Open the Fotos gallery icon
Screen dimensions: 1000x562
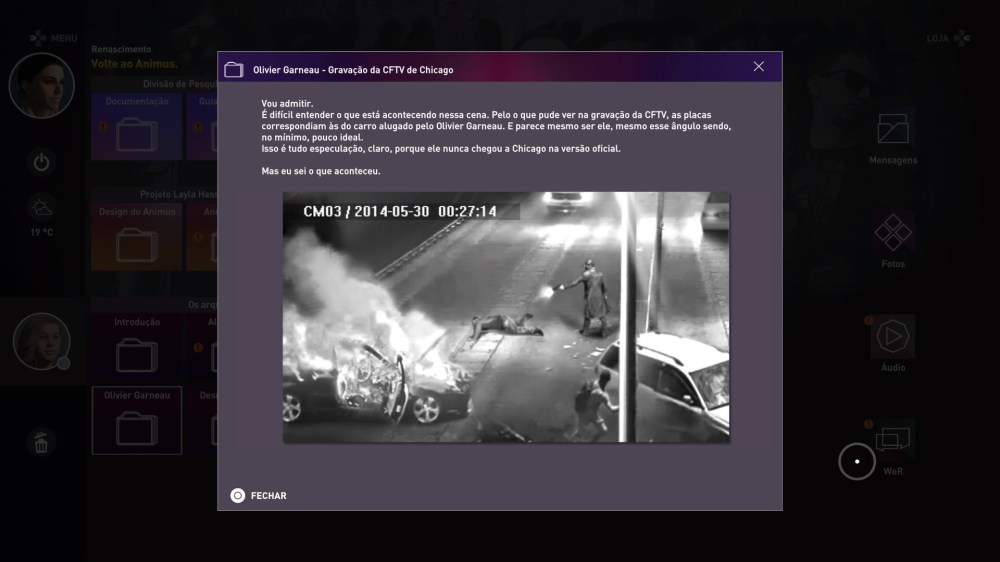coord(892,234)
